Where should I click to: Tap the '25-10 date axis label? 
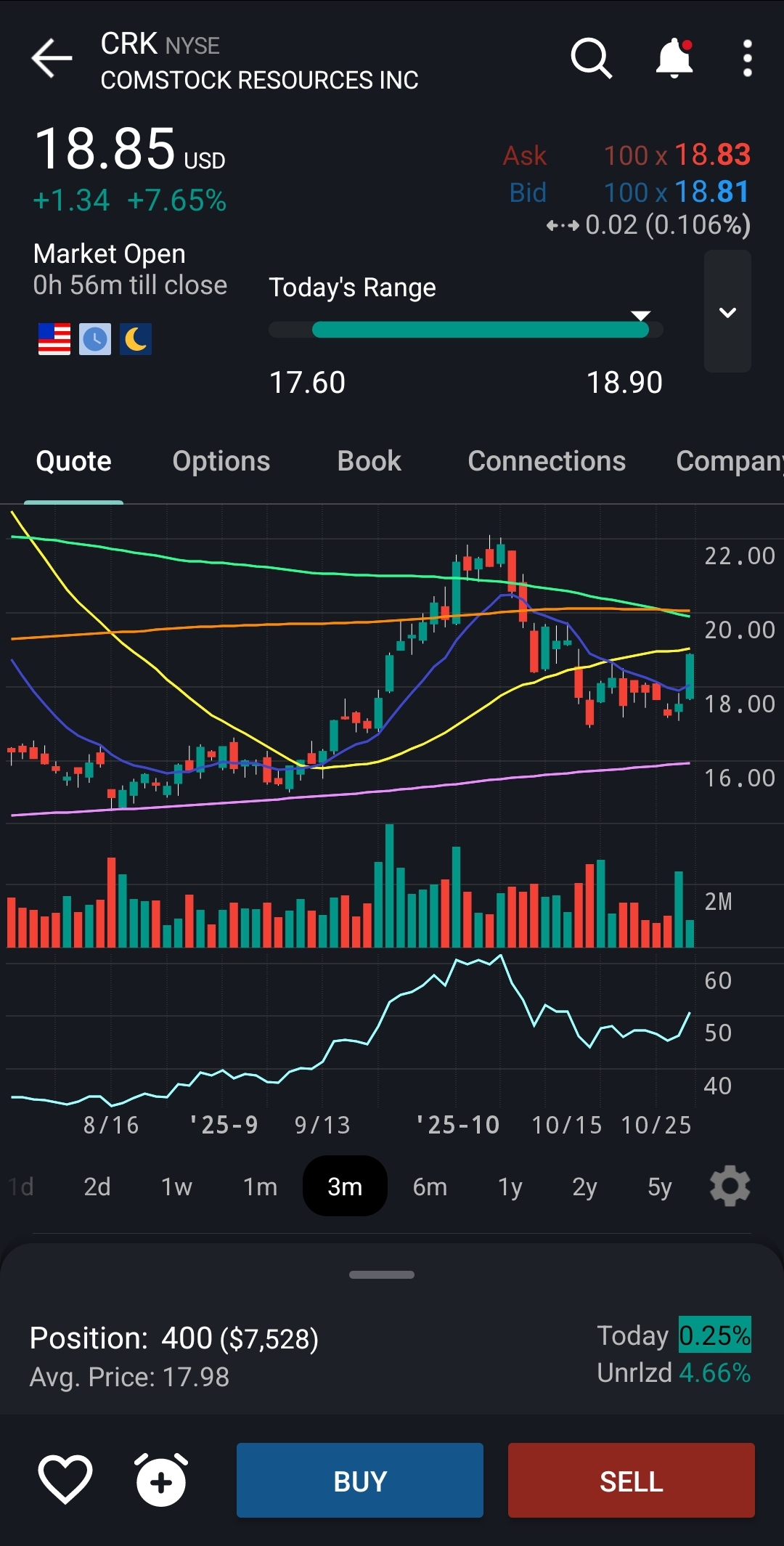click(x=458, y=1125)
